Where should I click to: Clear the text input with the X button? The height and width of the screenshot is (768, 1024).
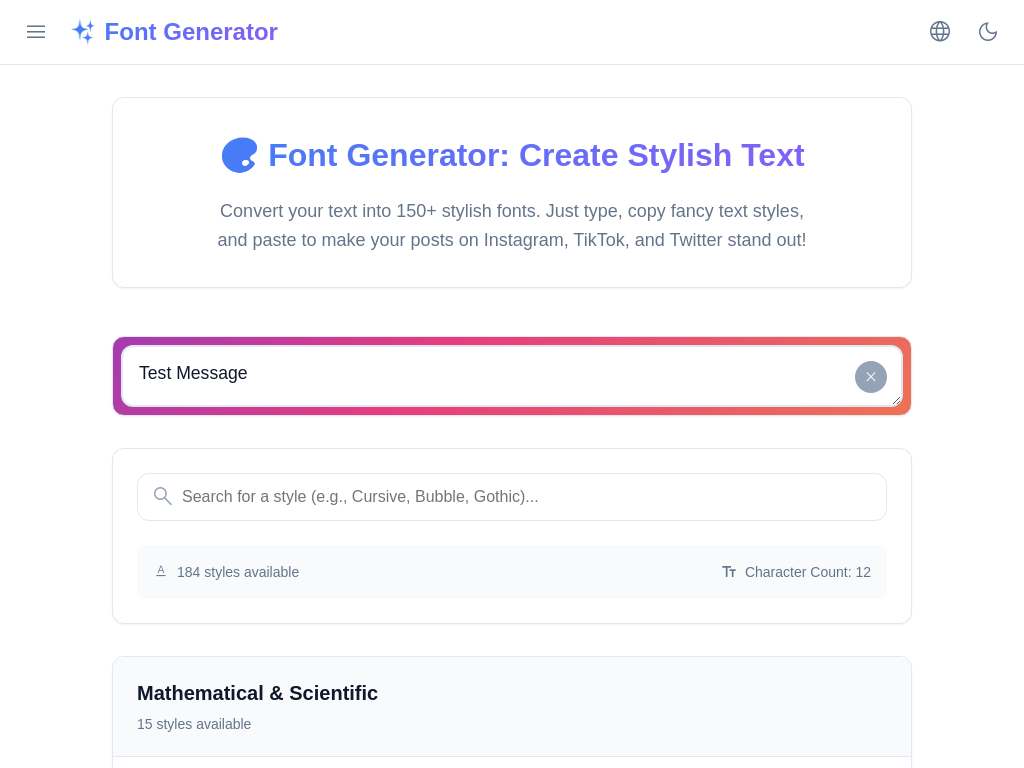[x=870, y=376]
